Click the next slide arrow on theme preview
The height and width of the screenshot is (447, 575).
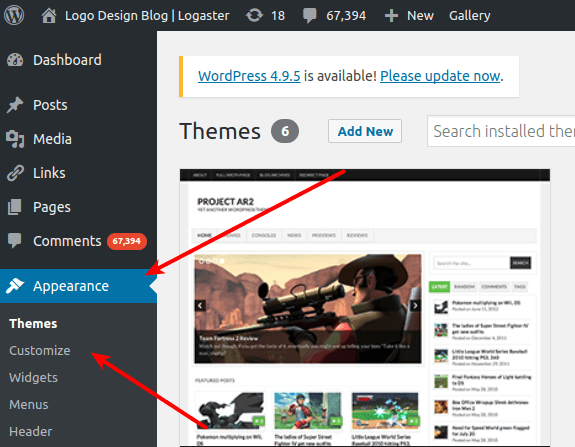click(x=415, y=305)
